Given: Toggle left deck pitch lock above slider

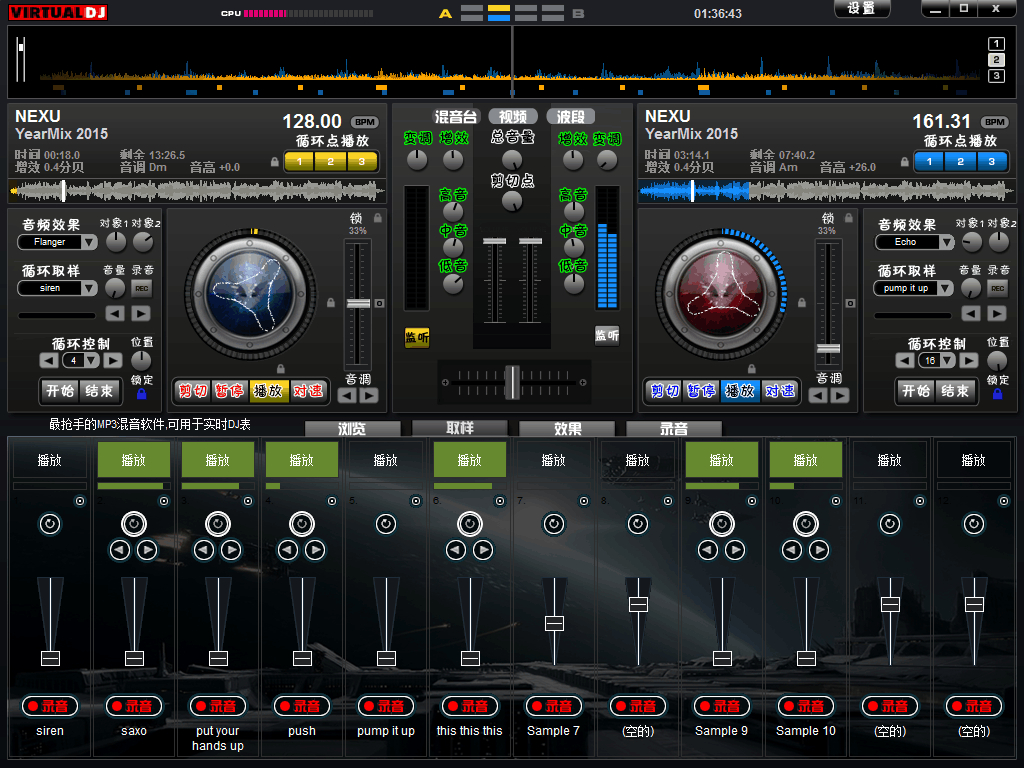Looking at the screenshot, I should (377, 217).
